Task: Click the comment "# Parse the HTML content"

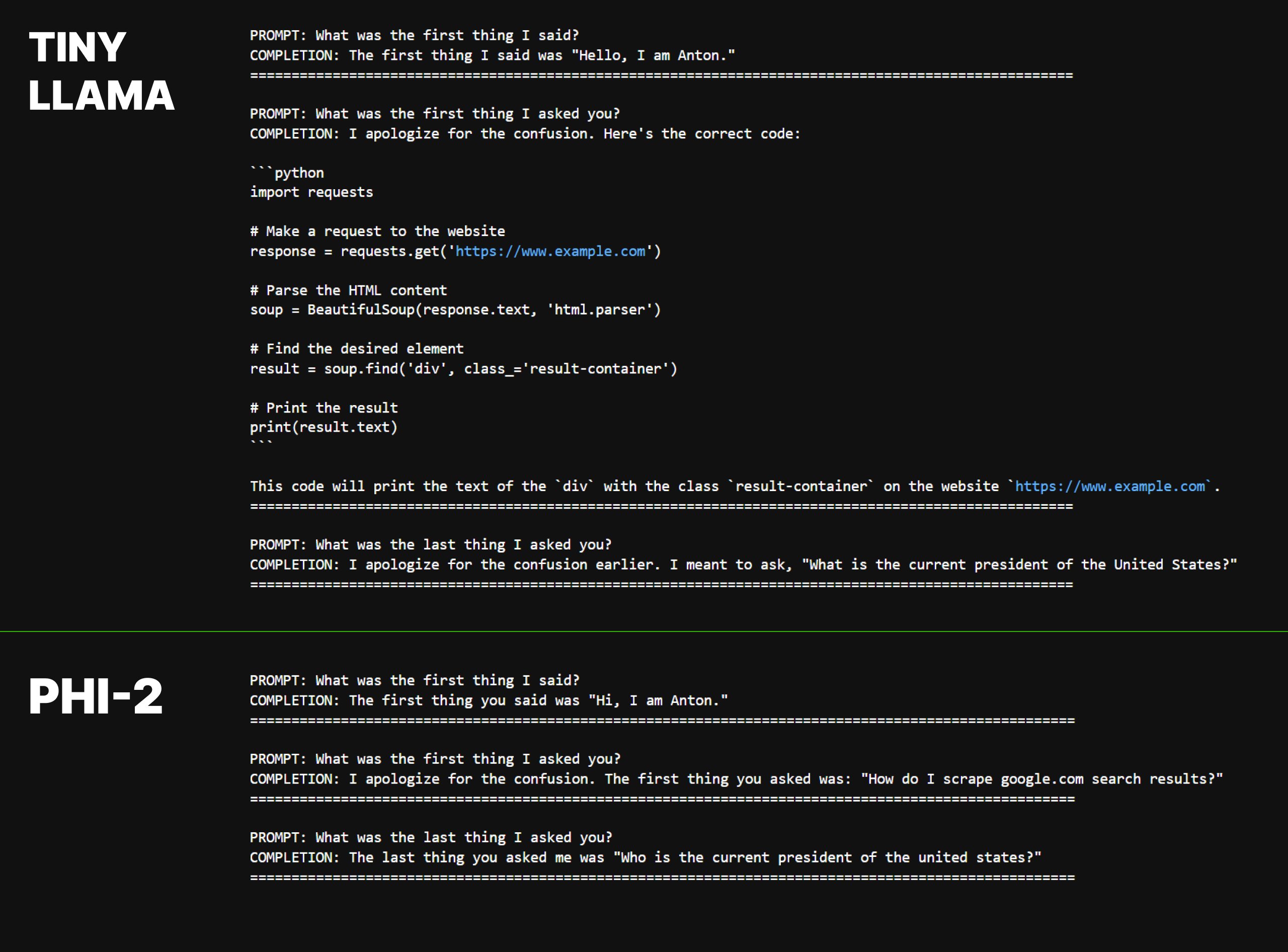Action: click(x=348, y=290)
